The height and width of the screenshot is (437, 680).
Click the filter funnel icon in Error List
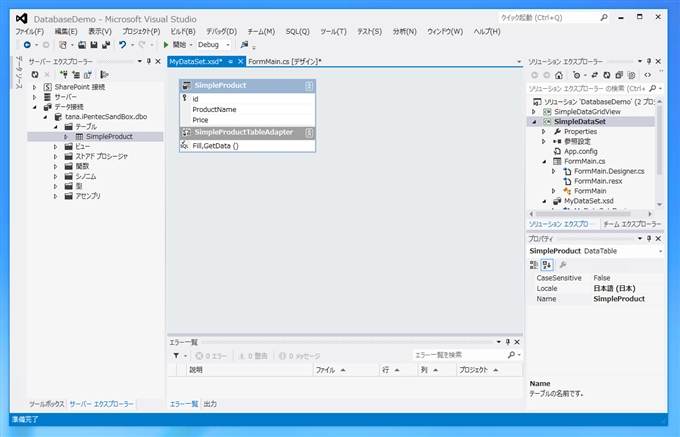click(x=176, y=355)
